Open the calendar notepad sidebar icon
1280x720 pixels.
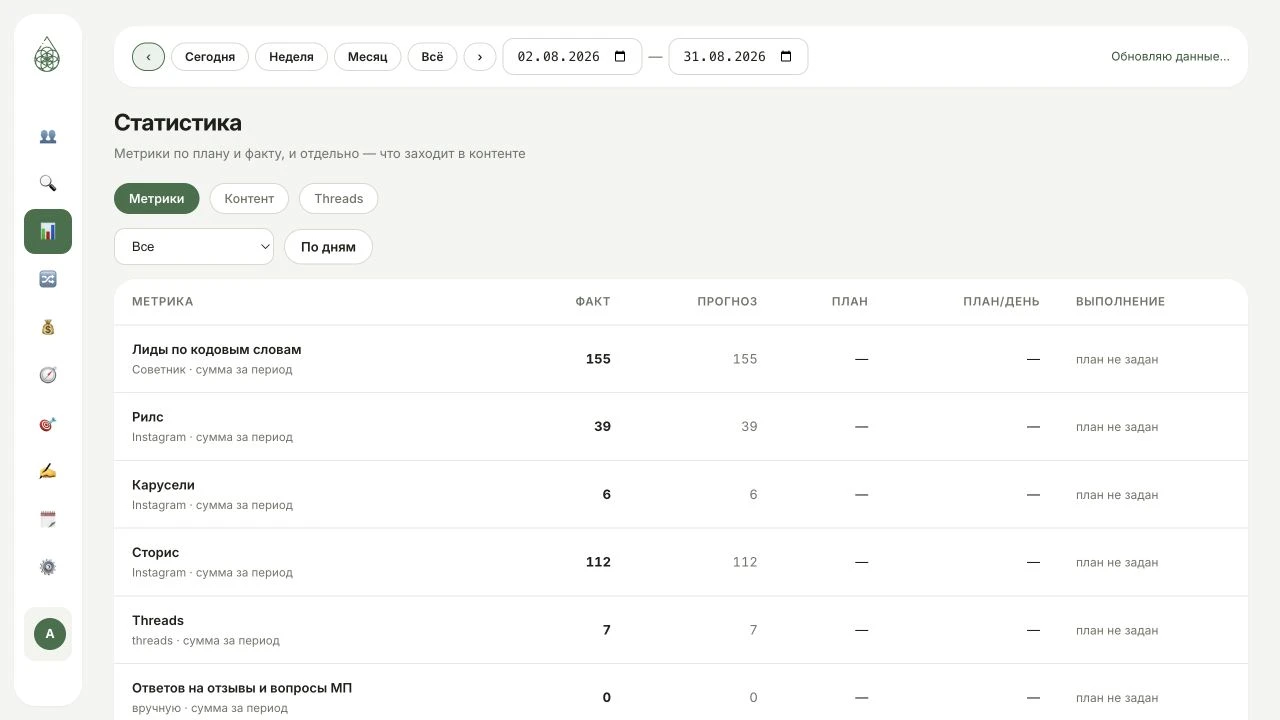(48, 520)
